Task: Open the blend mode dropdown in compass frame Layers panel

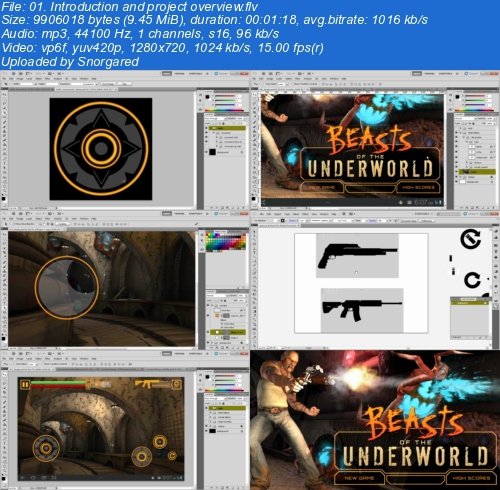Action: pyautogui.click(x=215, y=118)
